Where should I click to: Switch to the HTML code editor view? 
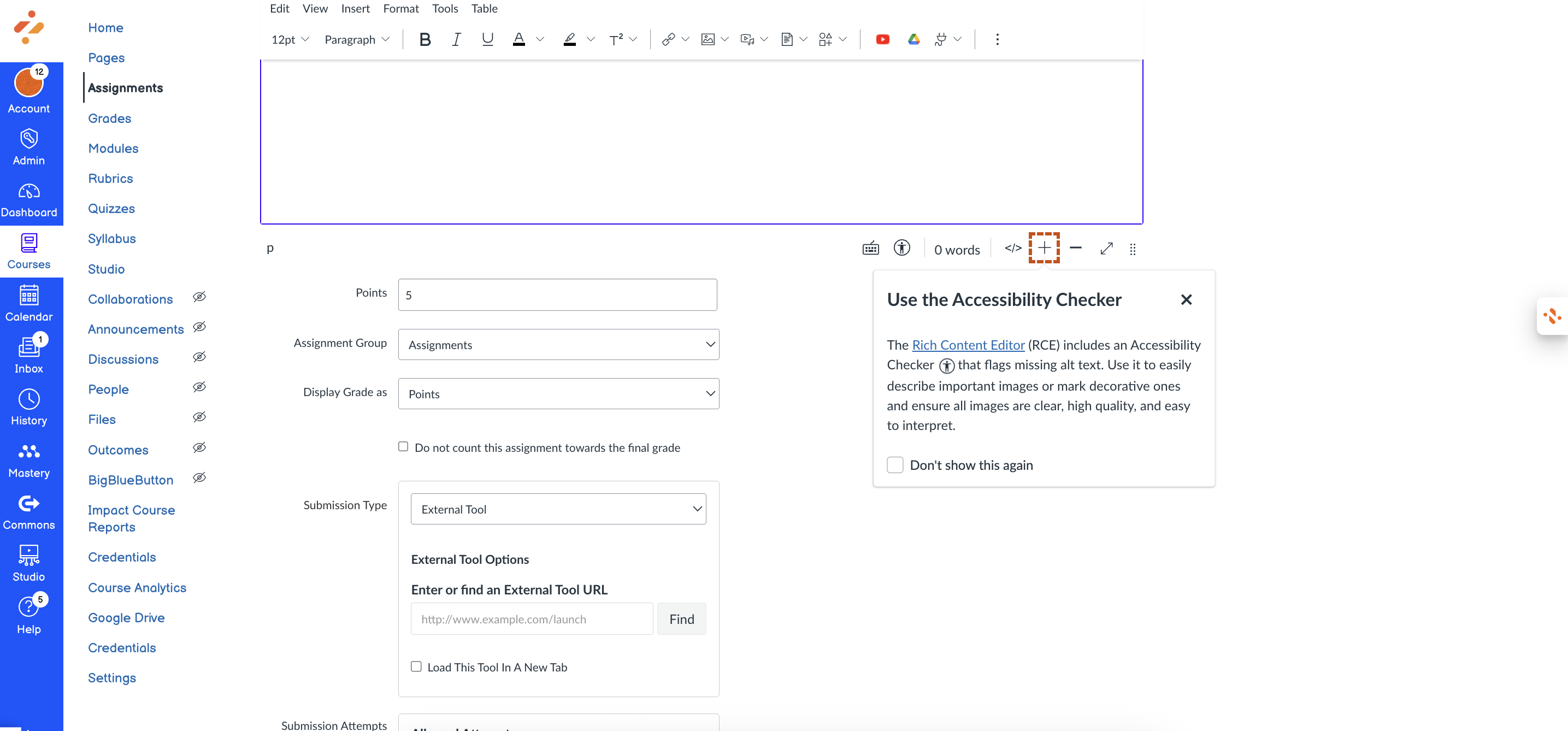click(x=1012, y=249)
